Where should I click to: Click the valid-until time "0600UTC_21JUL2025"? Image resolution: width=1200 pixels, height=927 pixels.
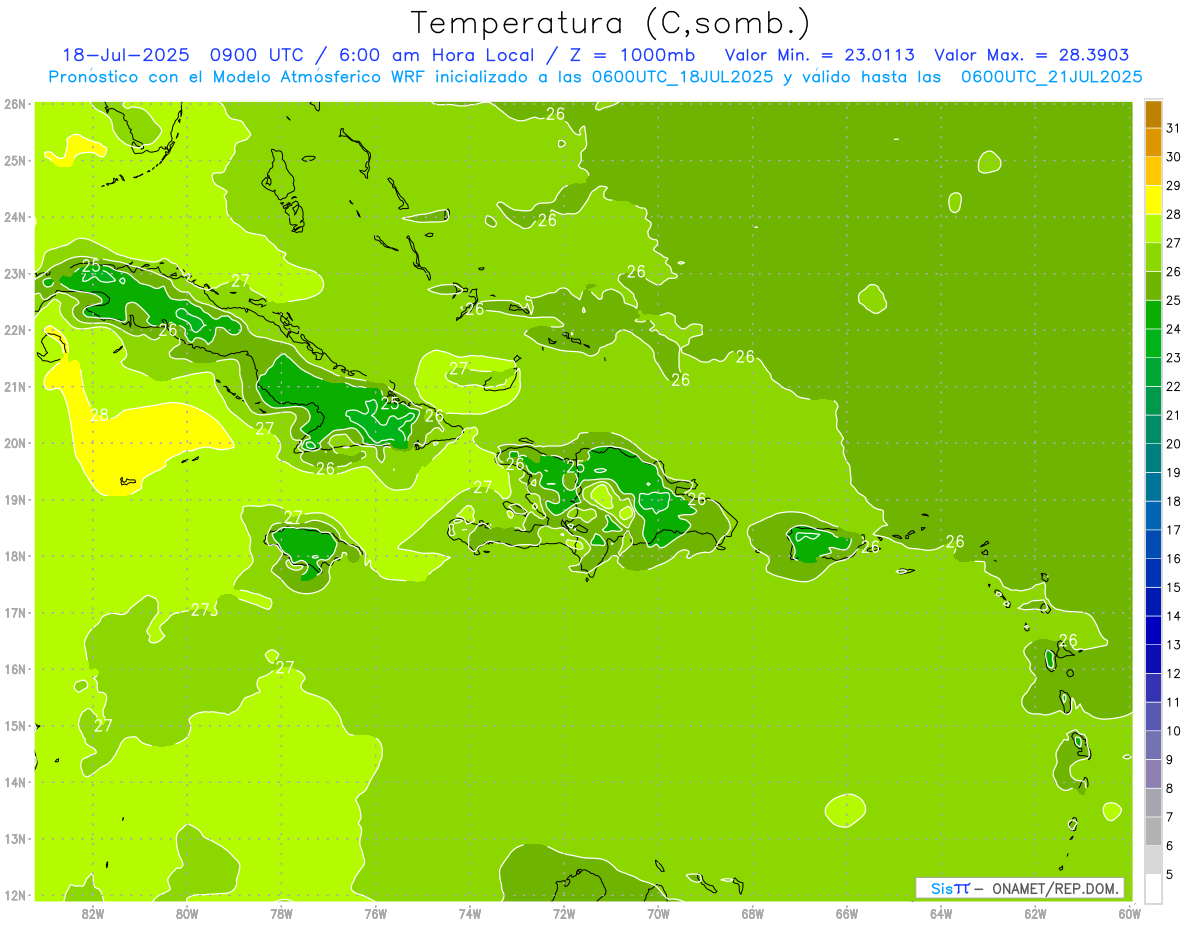(x=1051, y=77)
